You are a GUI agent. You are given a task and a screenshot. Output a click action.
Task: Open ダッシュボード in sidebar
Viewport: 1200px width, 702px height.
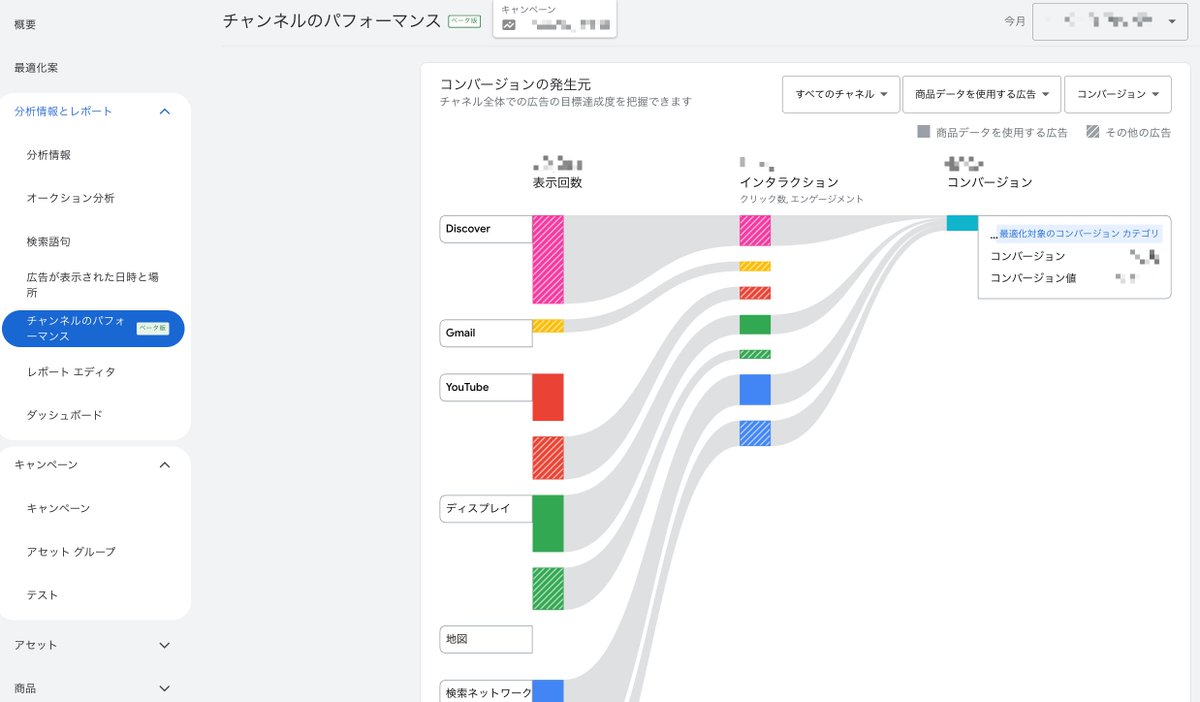(64, 415)
